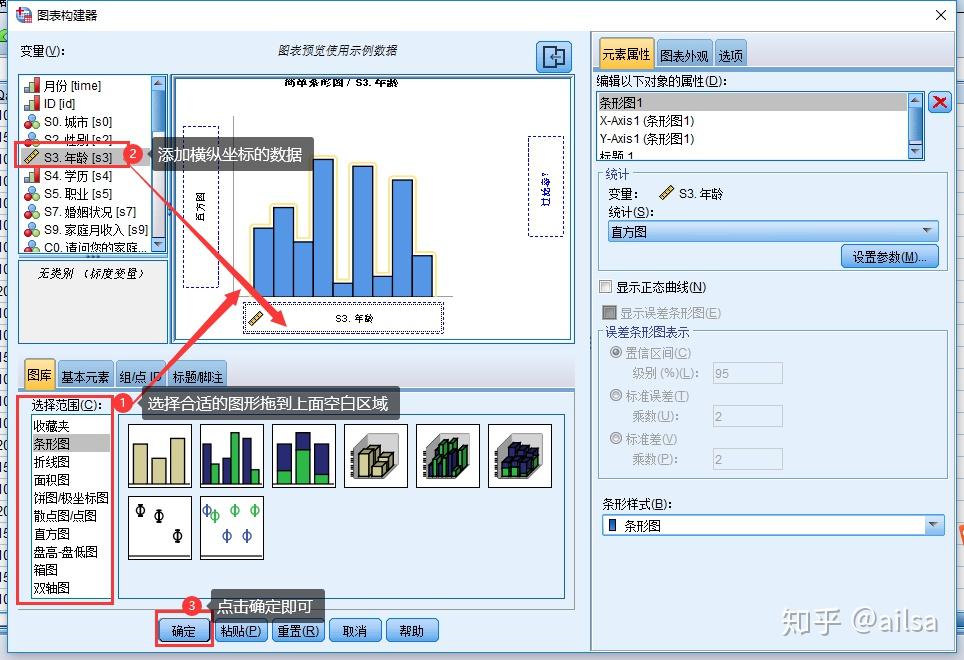Select the simple bar chart thumbnail

[x=160, y=456]
